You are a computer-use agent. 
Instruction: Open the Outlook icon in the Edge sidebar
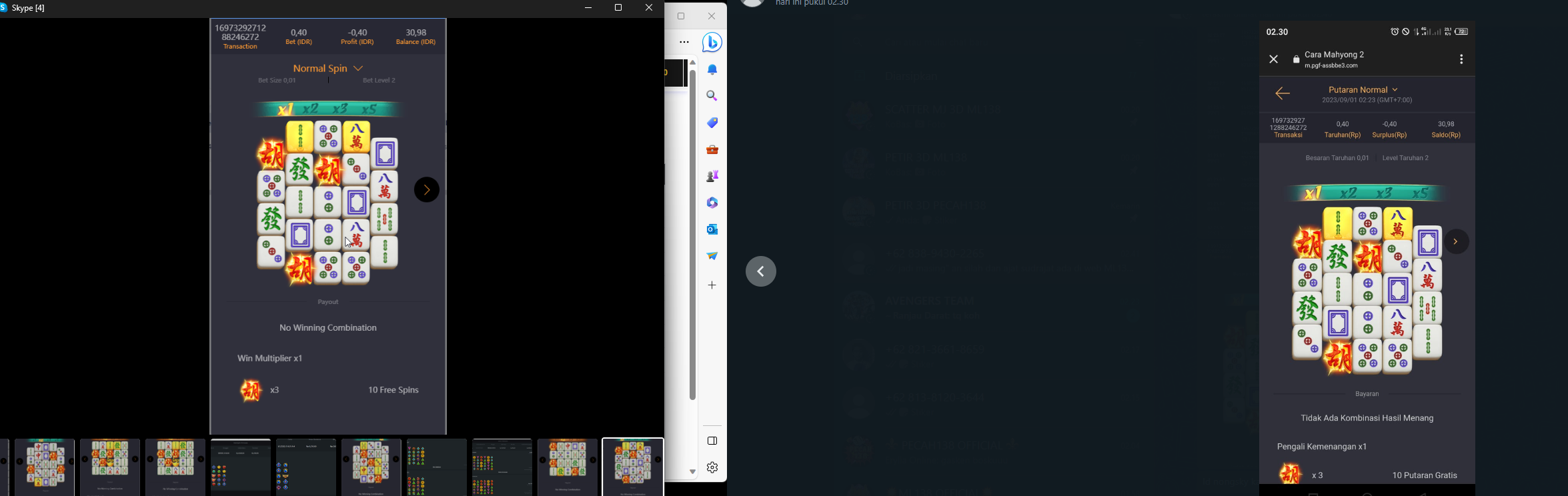pos(712,229)
